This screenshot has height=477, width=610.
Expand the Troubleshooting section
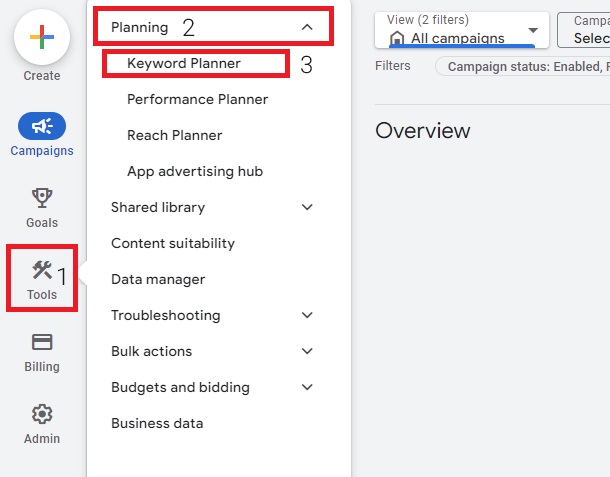click(x=307, y=315)
